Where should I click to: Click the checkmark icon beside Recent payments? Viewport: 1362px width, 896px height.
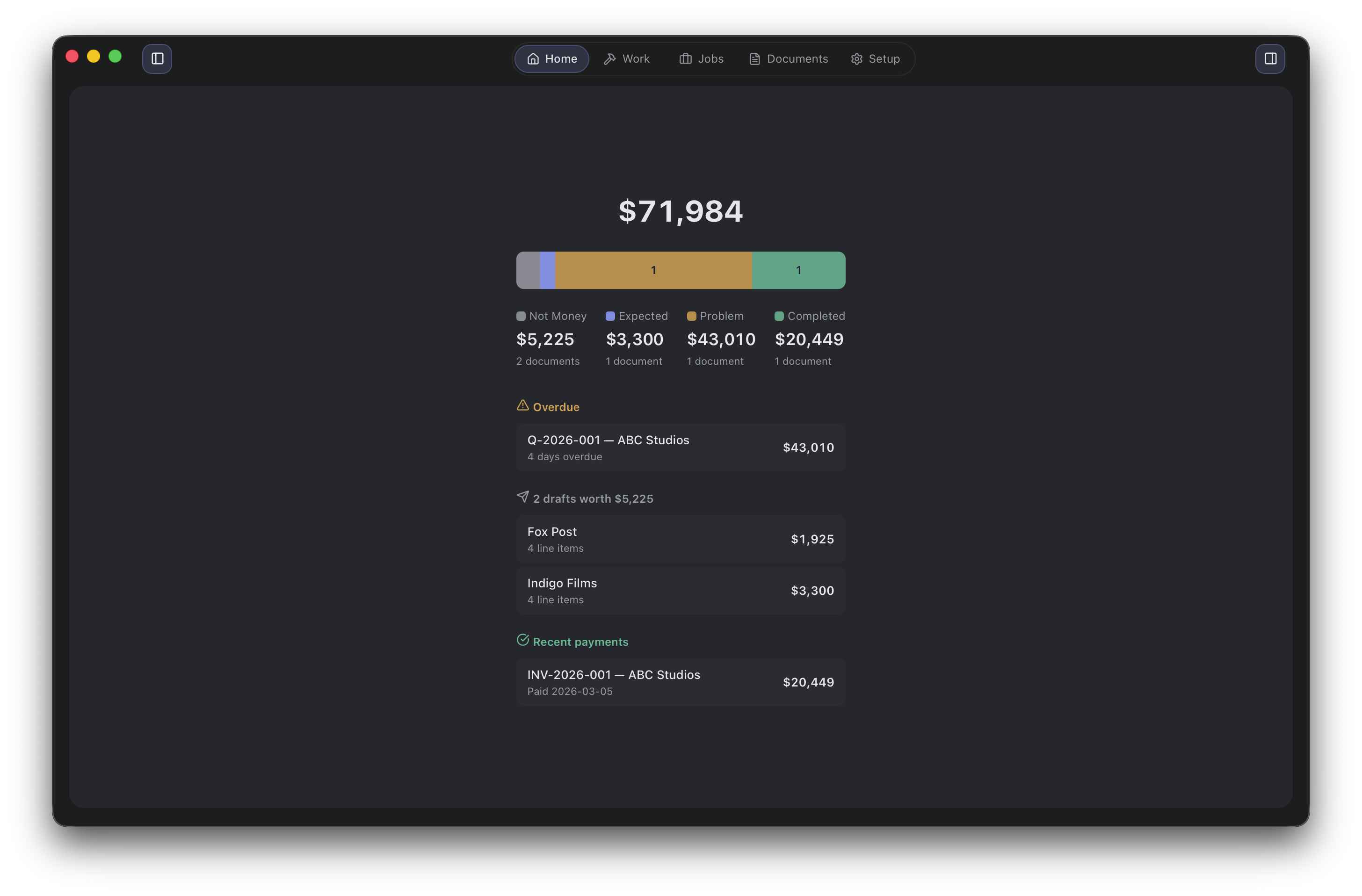click(522, 640)
